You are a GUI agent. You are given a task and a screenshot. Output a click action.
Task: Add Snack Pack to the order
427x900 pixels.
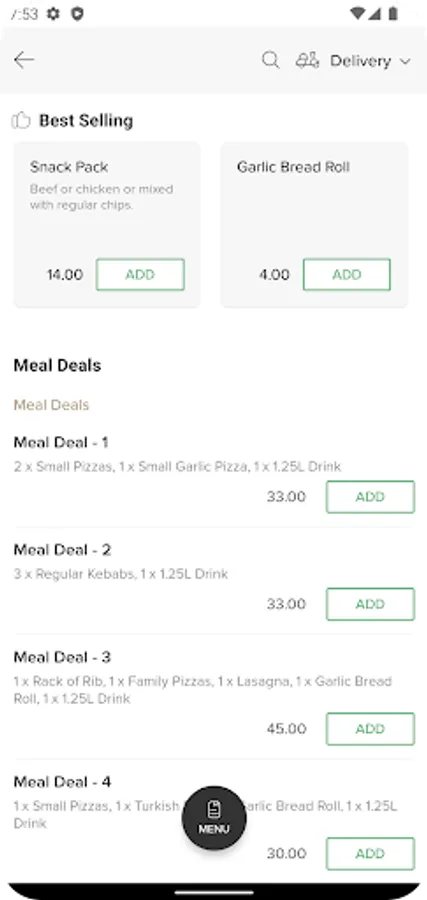pos(140,274)
